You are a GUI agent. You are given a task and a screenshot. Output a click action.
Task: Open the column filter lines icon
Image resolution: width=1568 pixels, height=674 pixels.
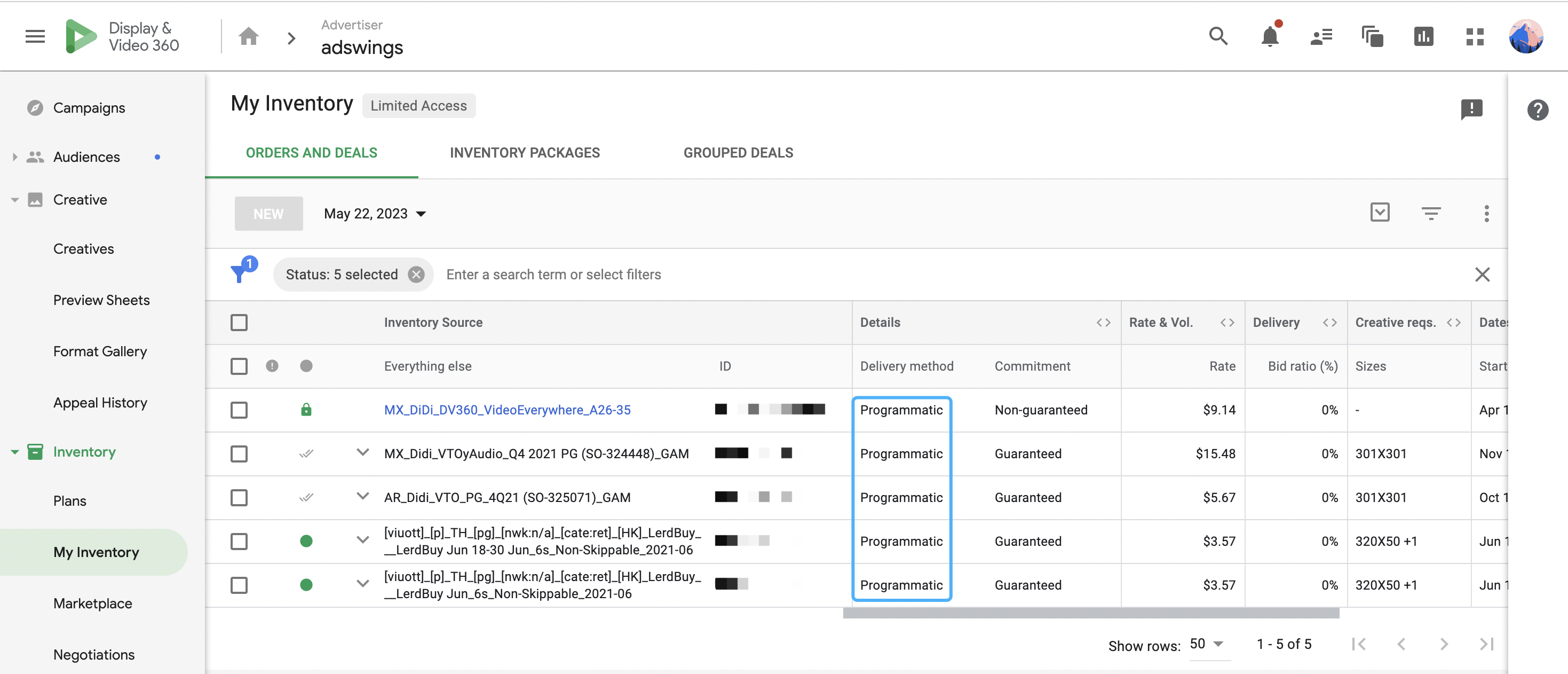click(x=1431, y=213)
